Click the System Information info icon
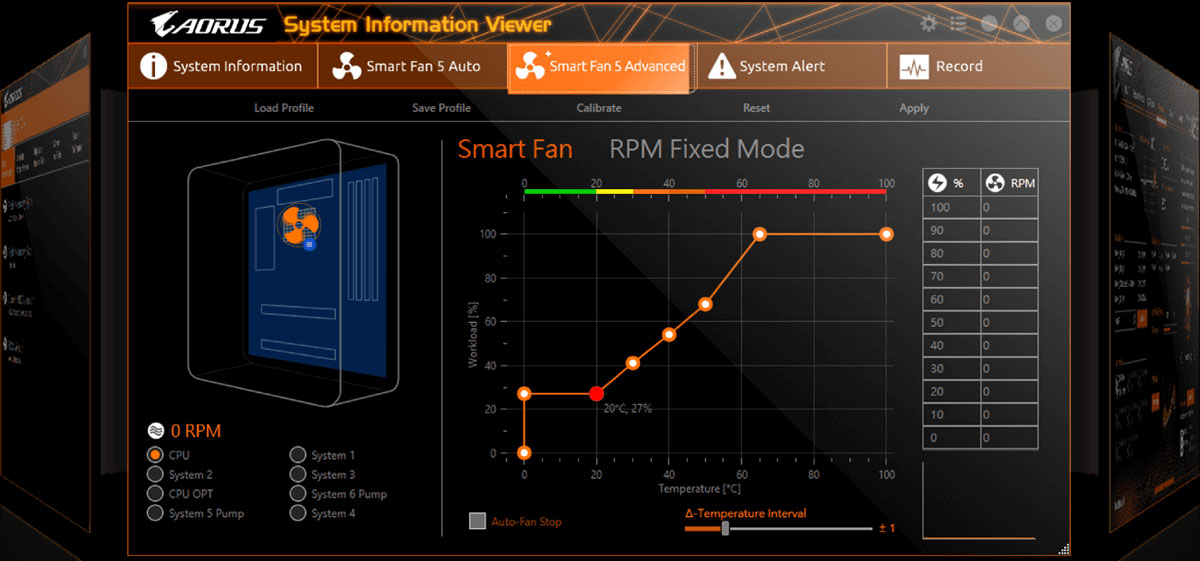This screenshot has width=1200, height=561. pyautogui.click(x=153, y=66)
